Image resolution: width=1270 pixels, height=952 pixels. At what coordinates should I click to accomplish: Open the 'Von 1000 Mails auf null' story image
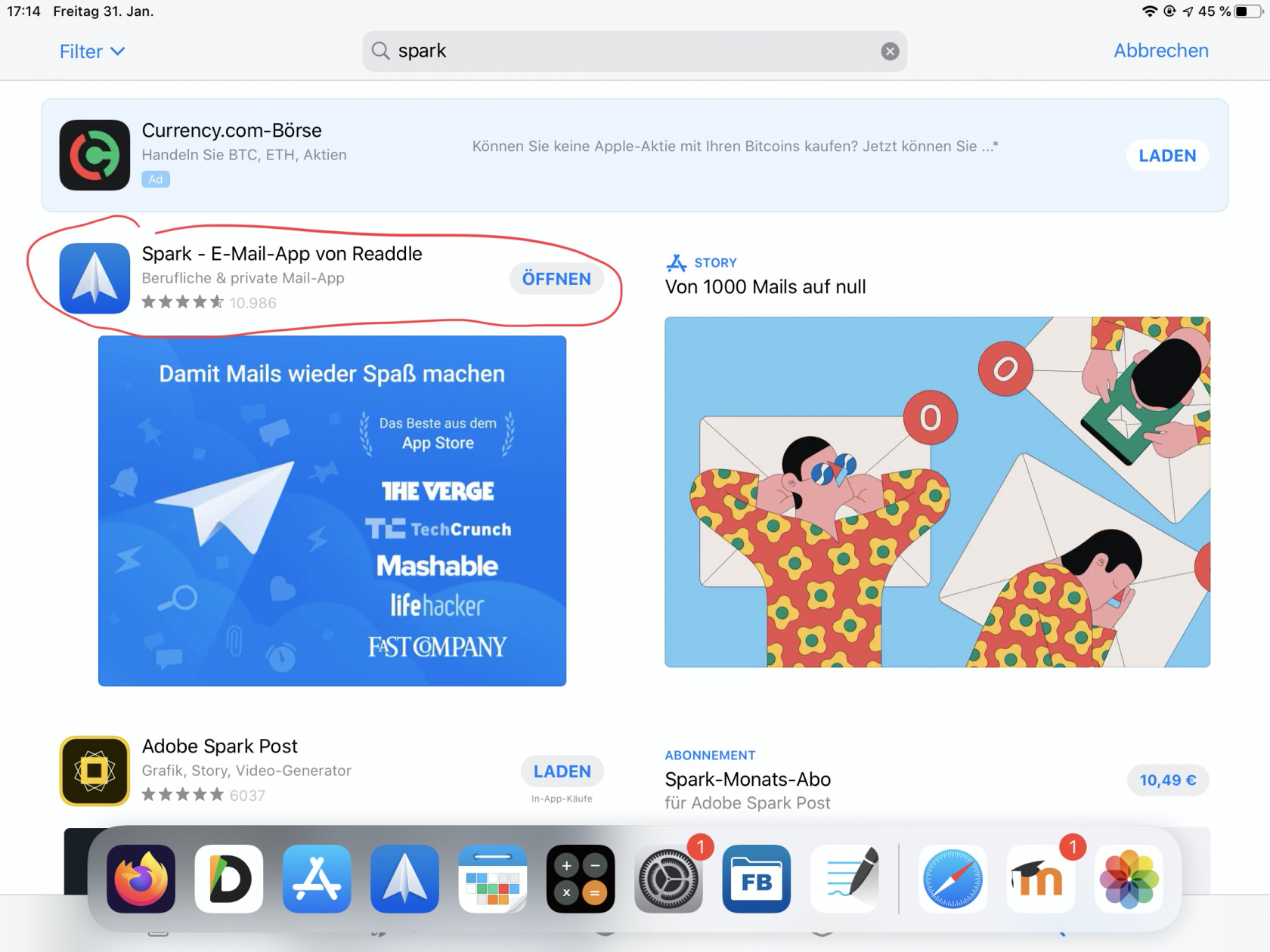pyautogui.click(x=937, y=492)
